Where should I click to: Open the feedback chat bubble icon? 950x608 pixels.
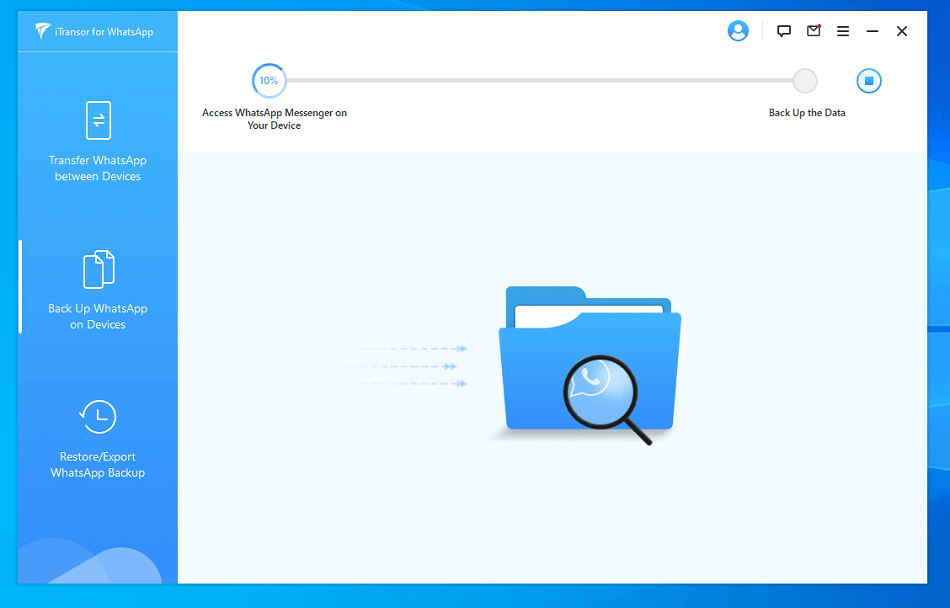point(784,31)
